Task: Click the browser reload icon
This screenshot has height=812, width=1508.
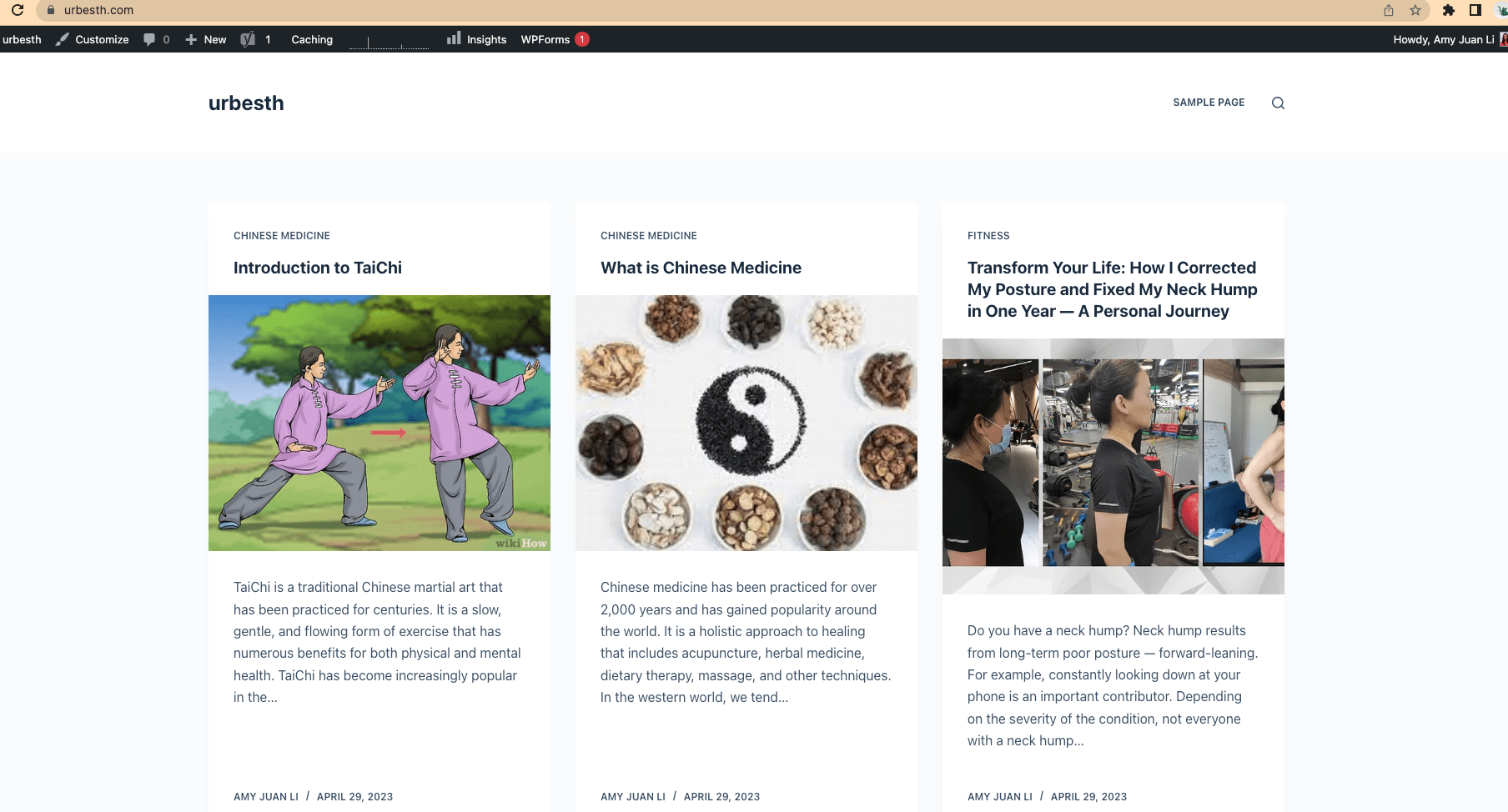Action: tap(17, 10)
